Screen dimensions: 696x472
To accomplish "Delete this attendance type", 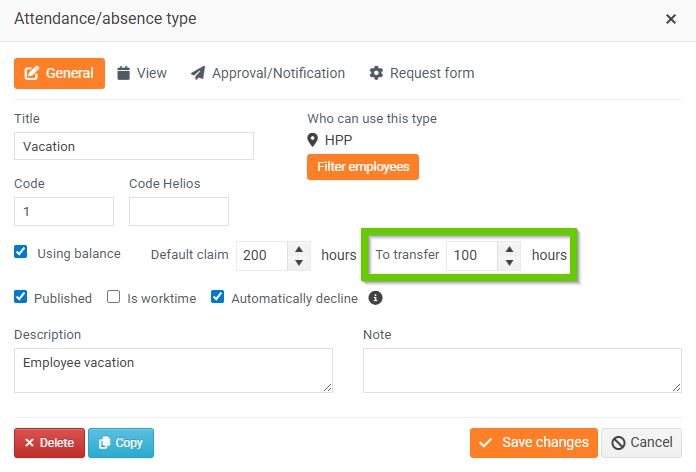I will [49, 442].
